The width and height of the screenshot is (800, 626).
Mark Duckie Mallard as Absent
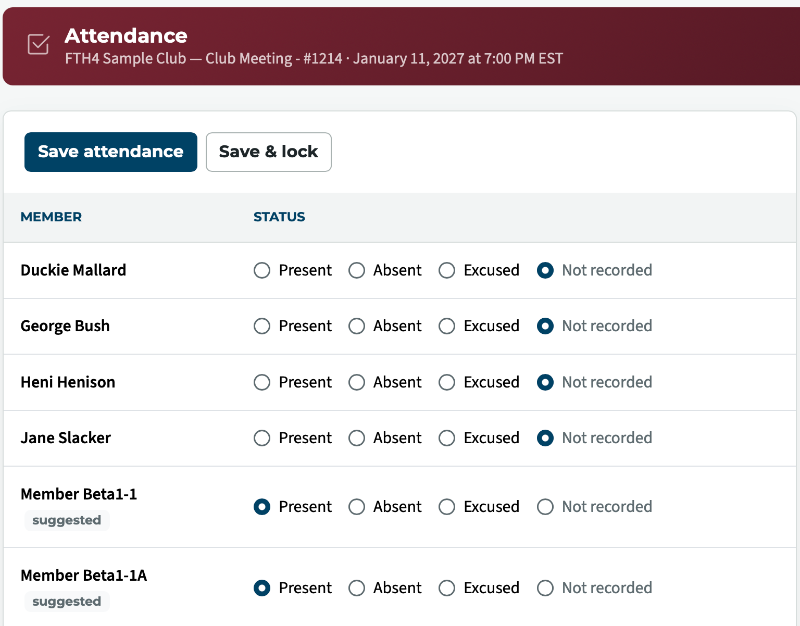[357, 270]
